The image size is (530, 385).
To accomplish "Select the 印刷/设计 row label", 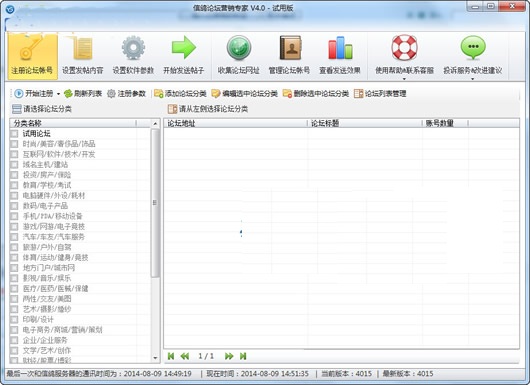I will coord(38,319).
